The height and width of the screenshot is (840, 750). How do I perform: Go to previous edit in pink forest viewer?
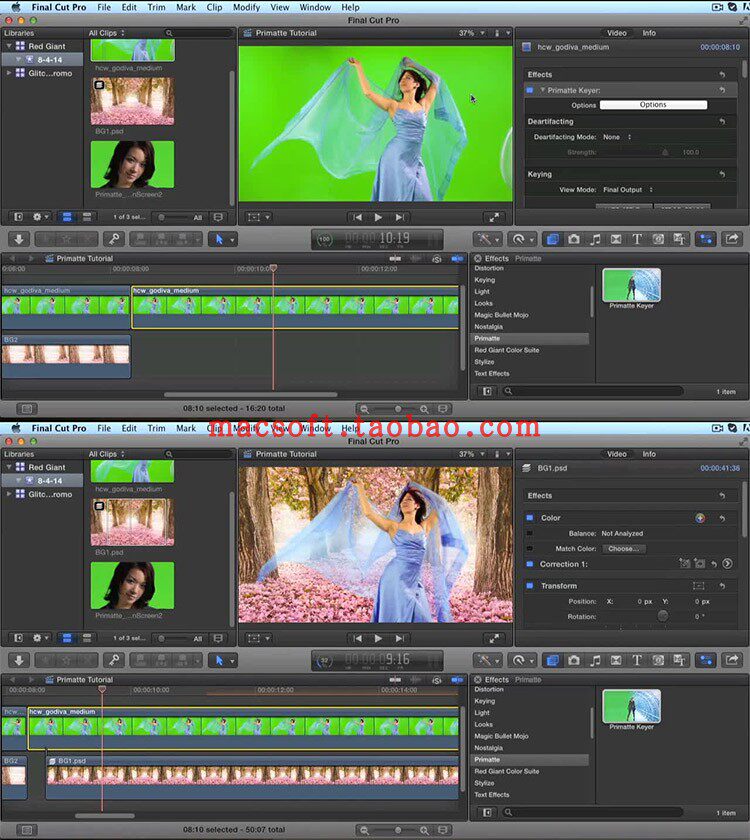pos(357,638)
